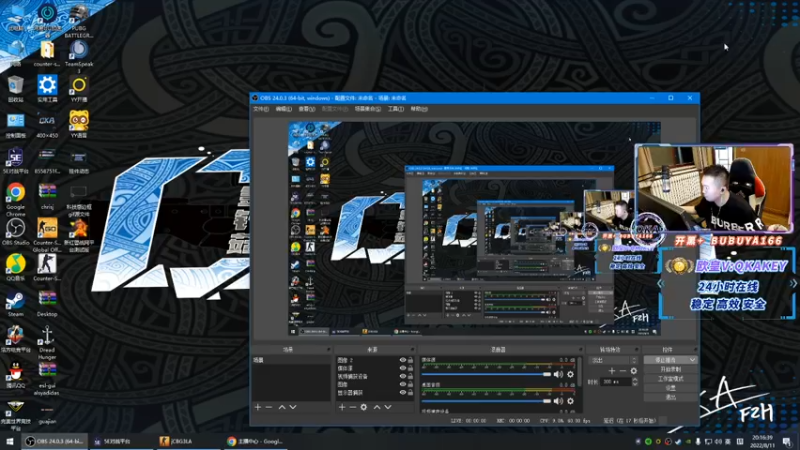800x450 pixels.
Task: Undock the 转场特效 panel using its header icon
Action: click(x=636, y=349)
